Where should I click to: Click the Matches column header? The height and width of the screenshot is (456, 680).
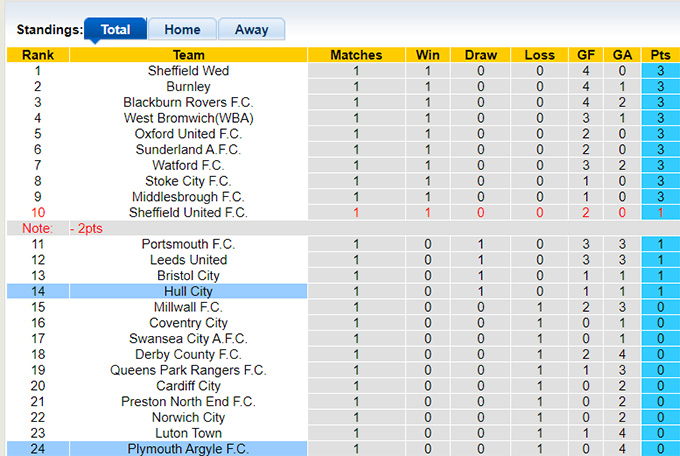point(356,55)
